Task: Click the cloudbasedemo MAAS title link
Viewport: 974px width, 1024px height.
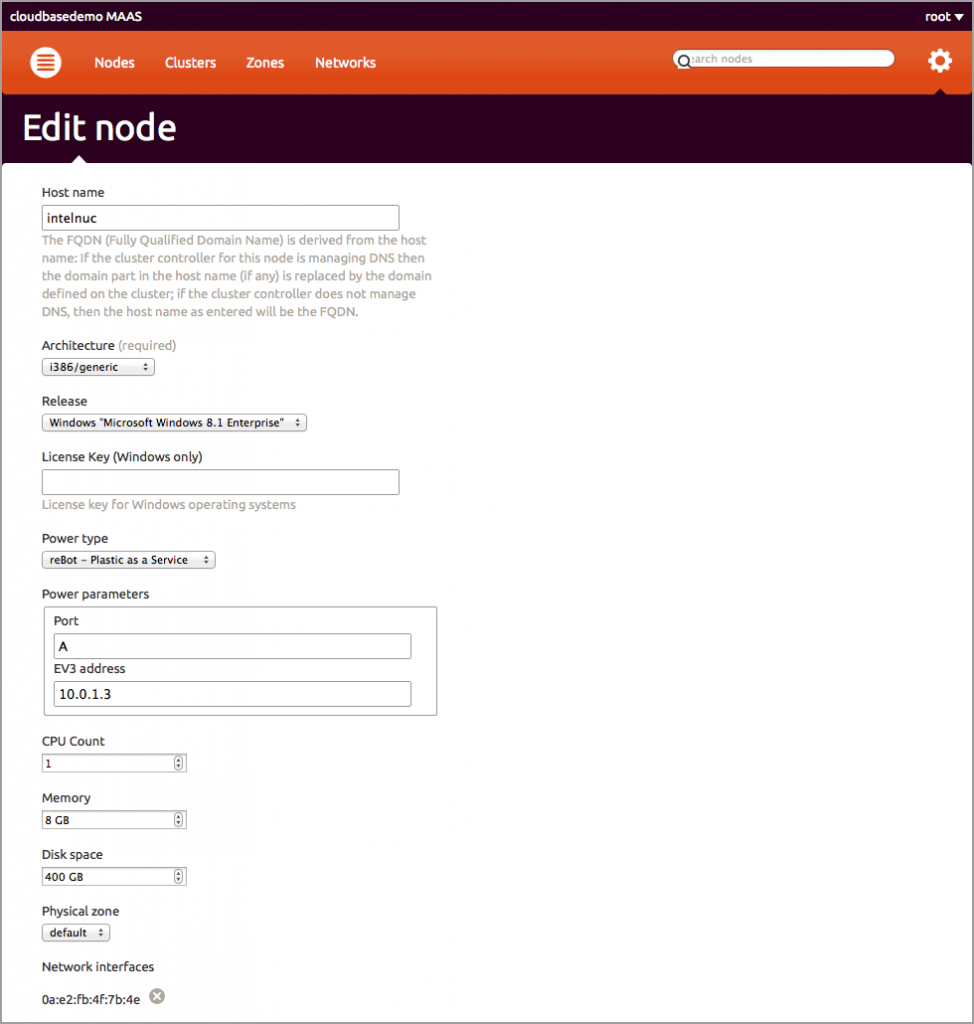Action: pyautogui.click(x=75, y=16)
